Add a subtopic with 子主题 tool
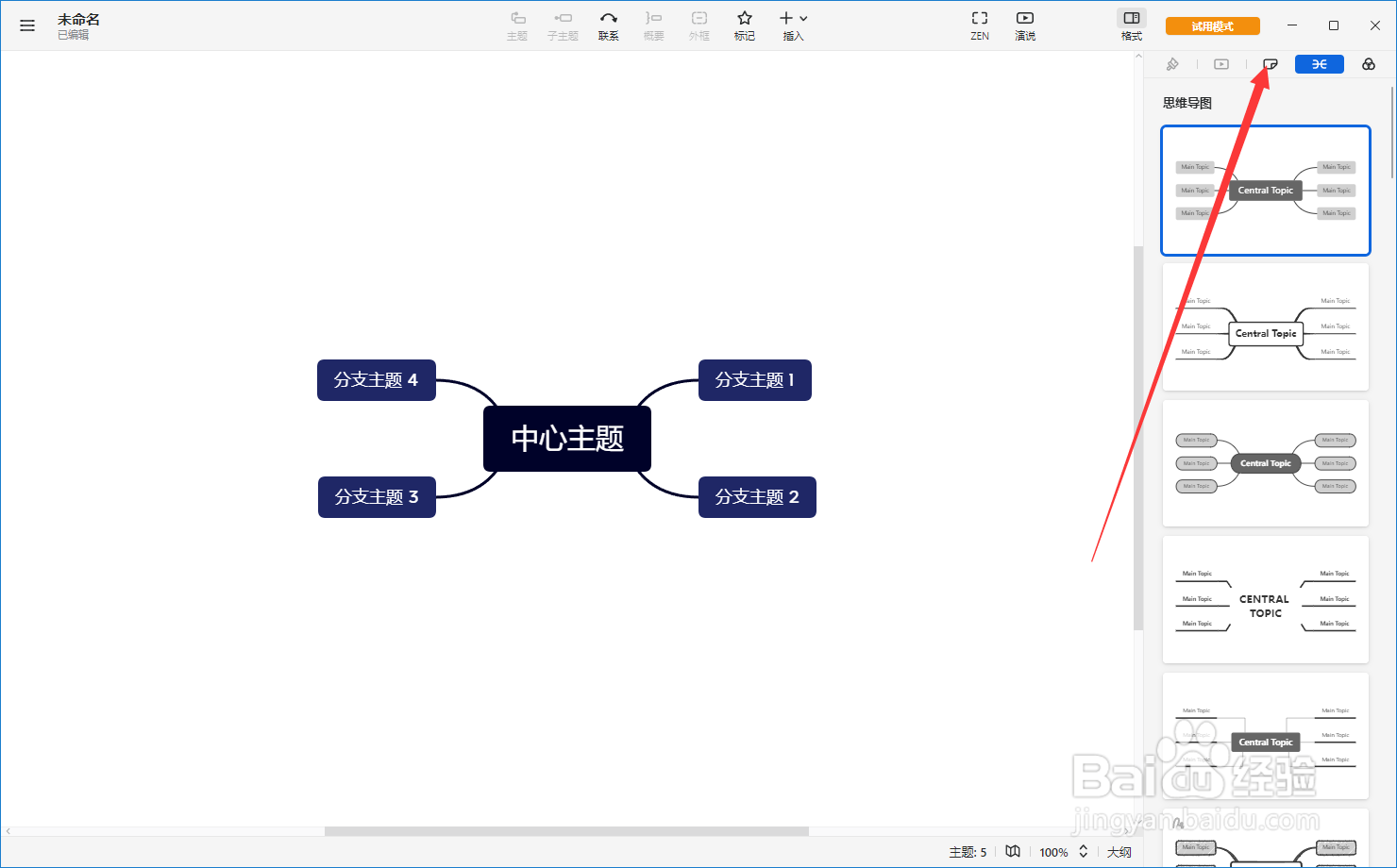Viewport: 1397px width, 868px height. 563,25
